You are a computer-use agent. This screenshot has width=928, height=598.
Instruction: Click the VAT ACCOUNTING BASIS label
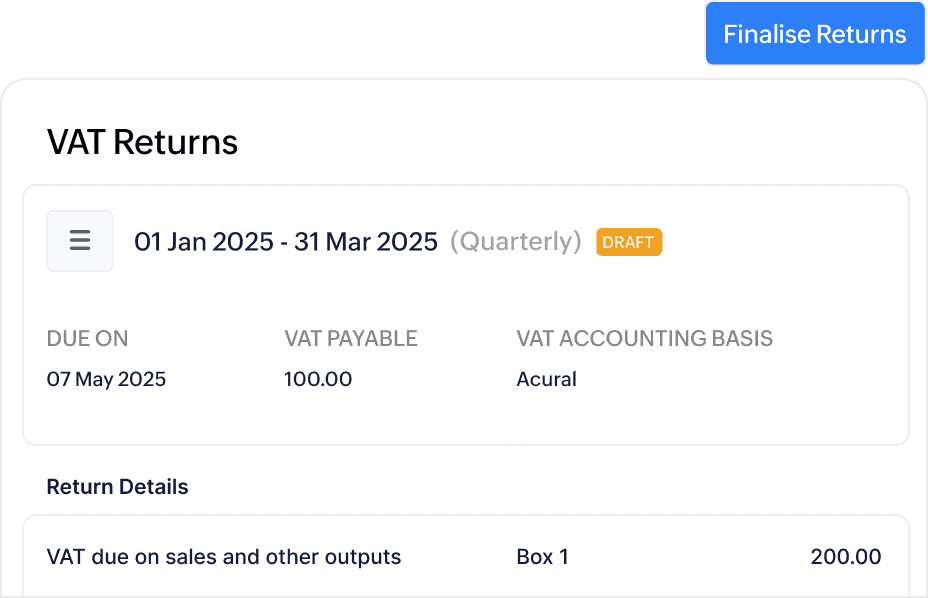point(644,338)
